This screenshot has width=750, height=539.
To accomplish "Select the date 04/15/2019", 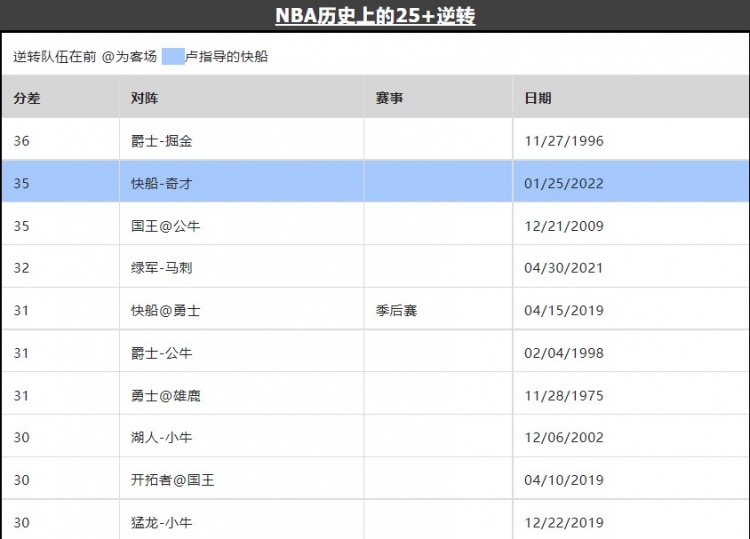I will tap(564, 310).
